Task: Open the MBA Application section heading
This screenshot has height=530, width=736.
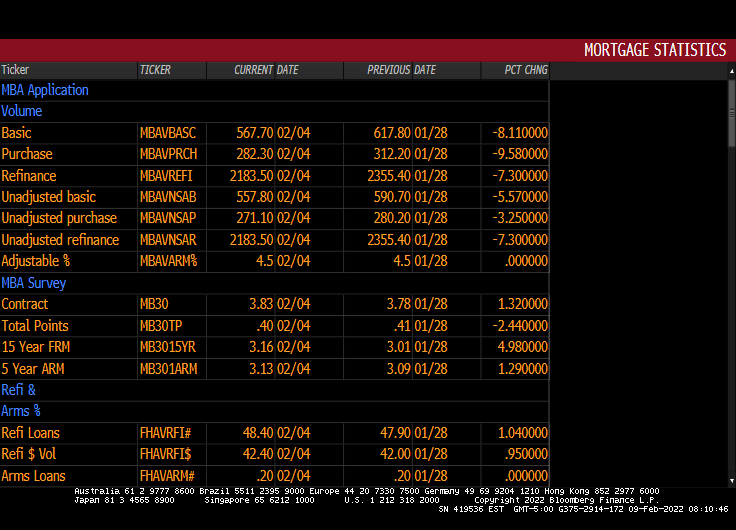Action: tap(45, 90)
